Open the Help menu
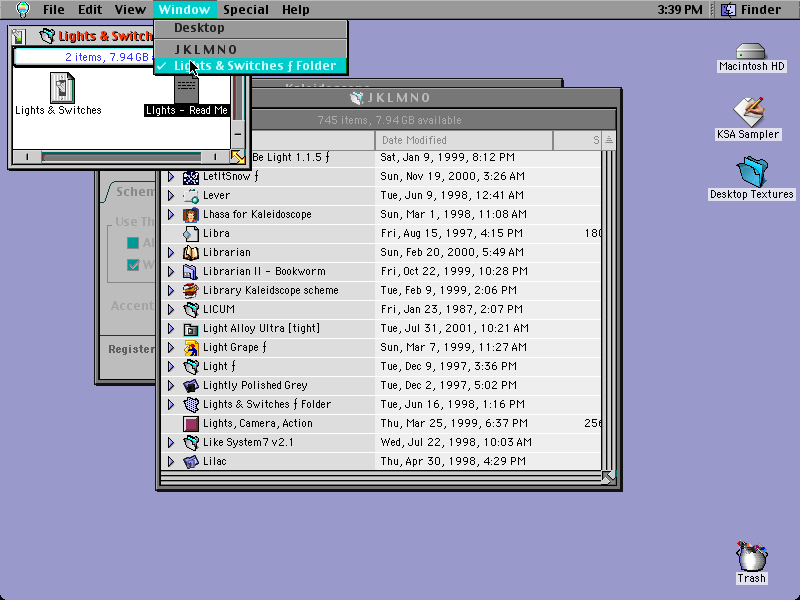 coord(295,9)
